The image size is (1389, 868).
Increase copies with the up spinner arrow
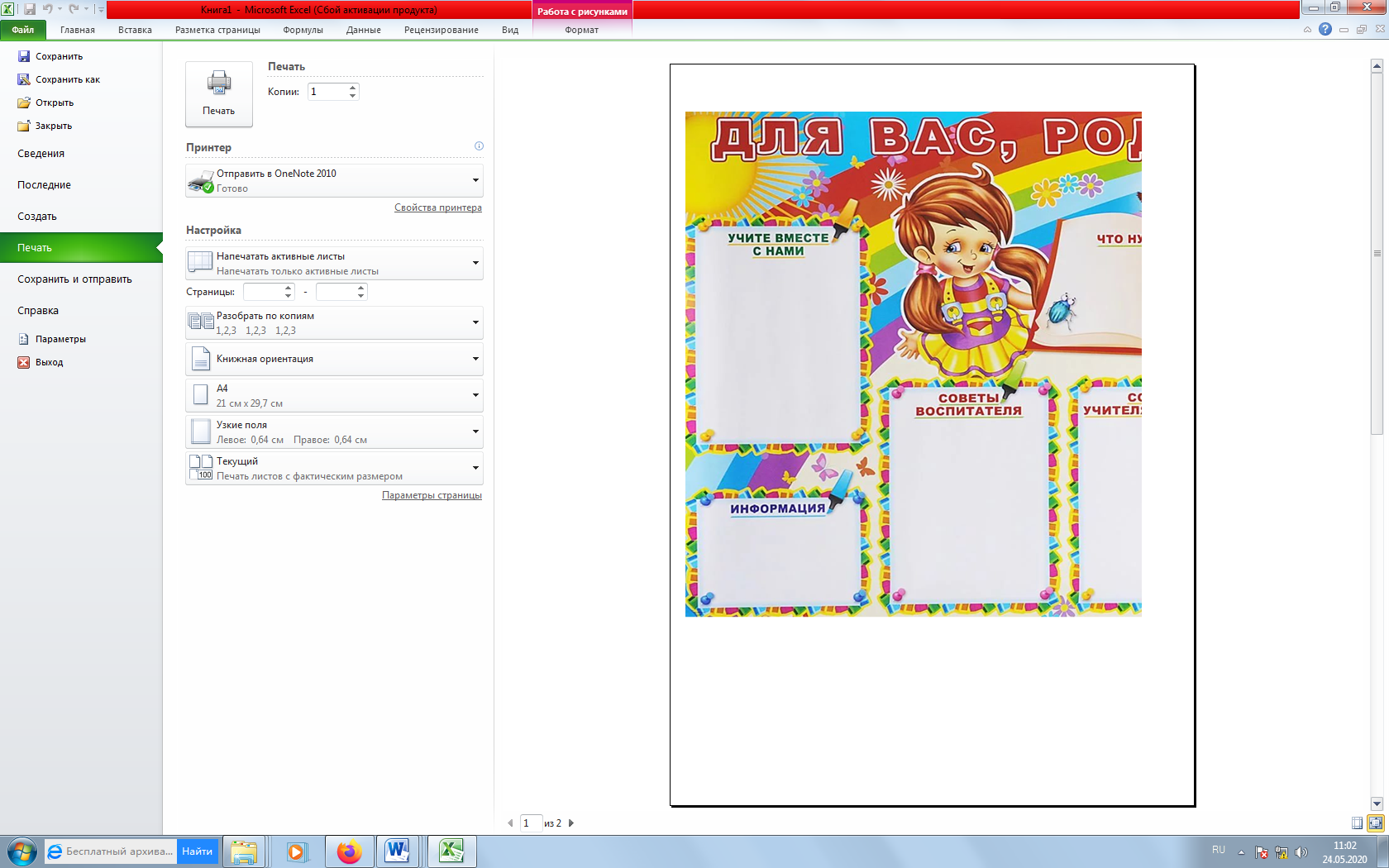353,88
